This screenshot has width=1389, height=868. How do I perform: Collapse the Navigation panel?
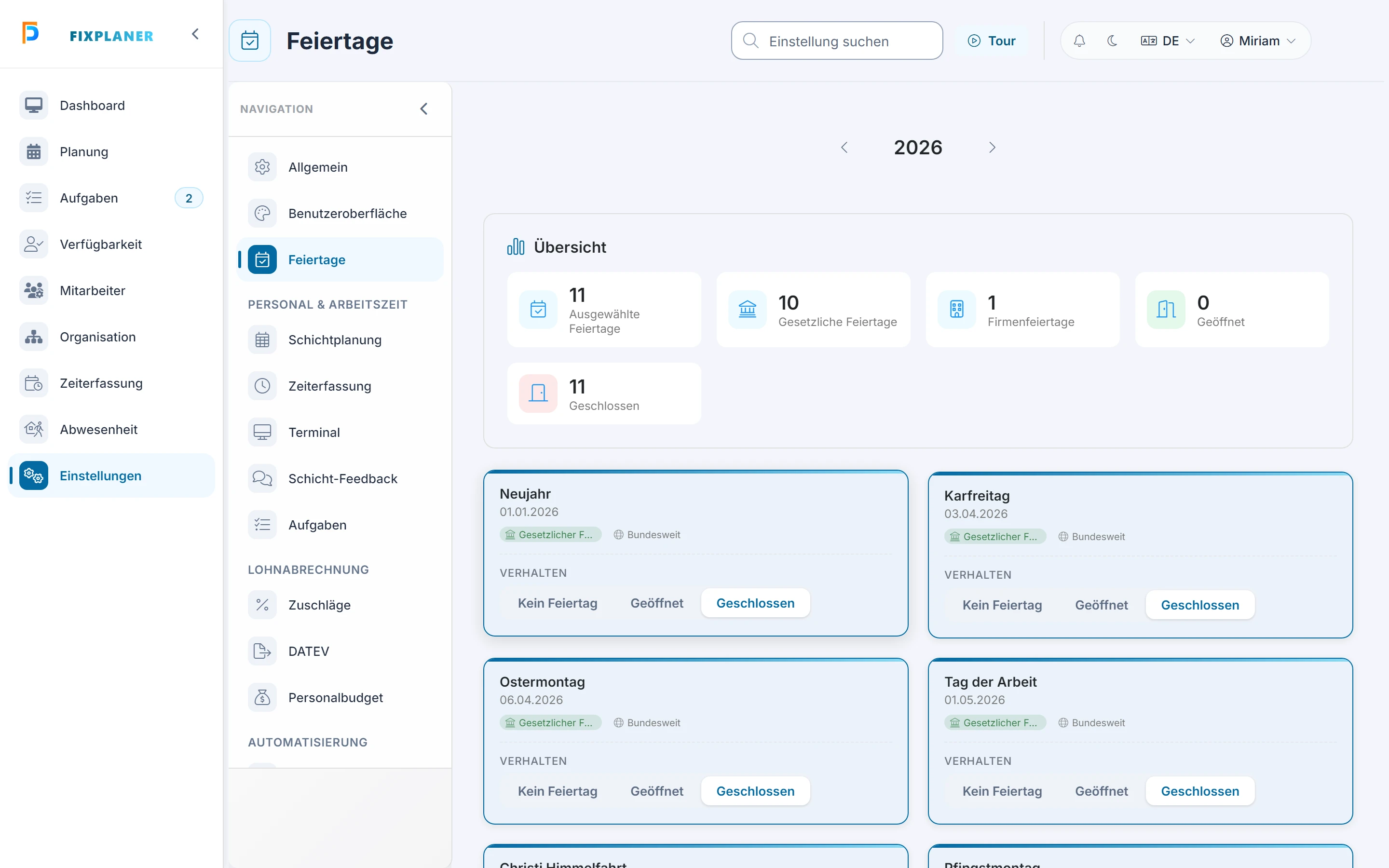[x=423, y=109]
